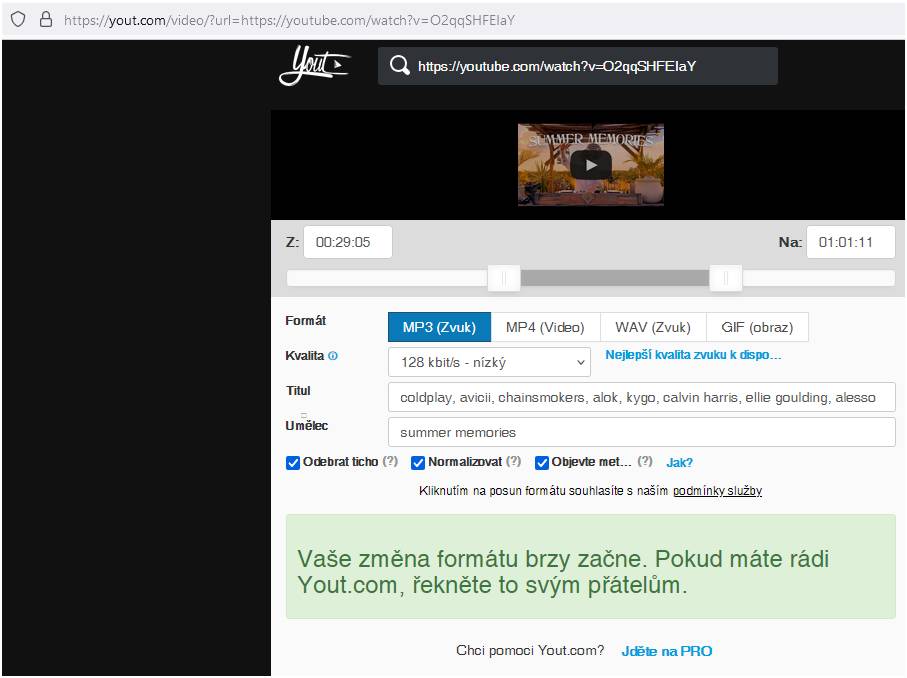Choose the WAV (Zvuk) format tab
Screen dimensions: 907x678
coord(653,327)
